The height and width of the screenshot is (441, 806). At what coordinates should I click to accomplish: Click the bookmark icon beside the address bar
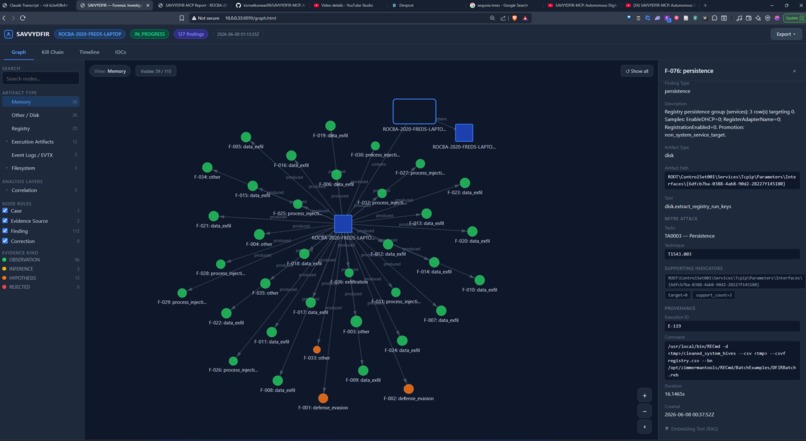coord(181,18)
